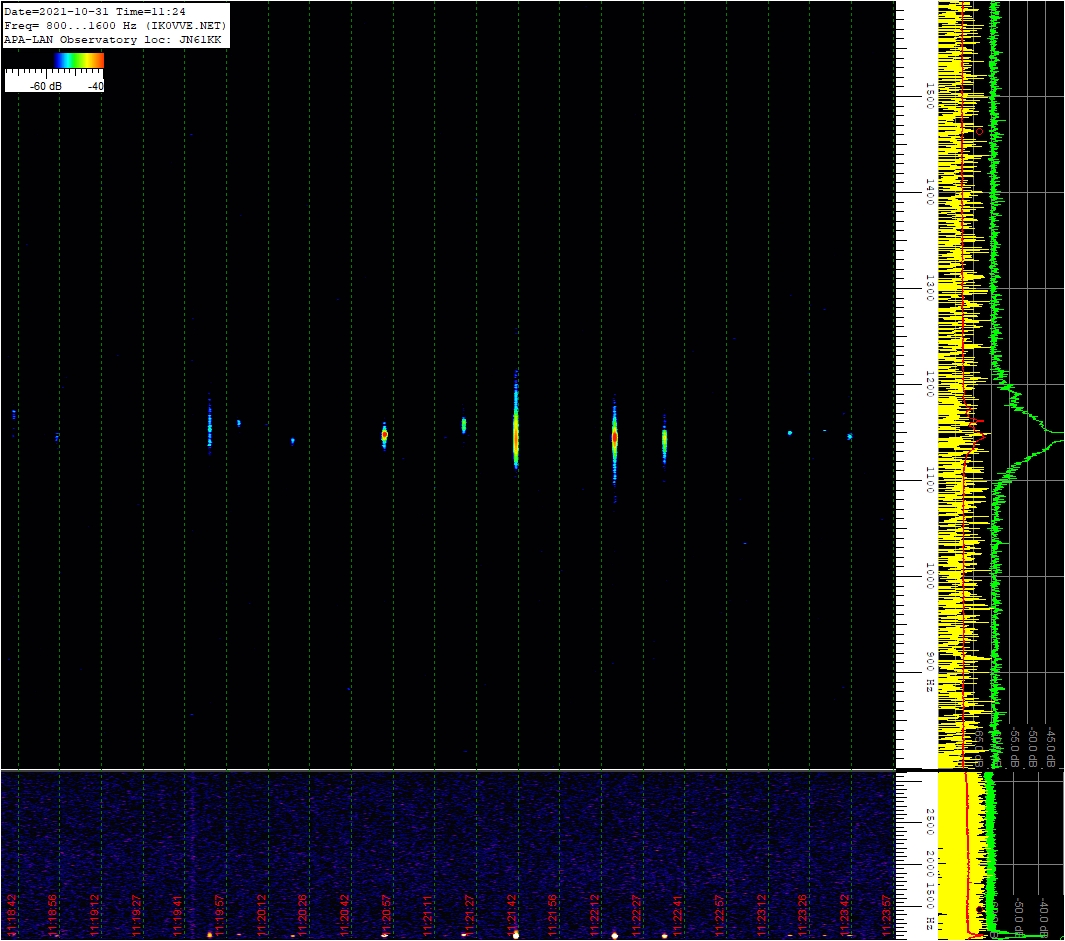This screenshot has width=1065, height=941.
Task: Click the 11:20:57 time label
Action: [386, 915]
